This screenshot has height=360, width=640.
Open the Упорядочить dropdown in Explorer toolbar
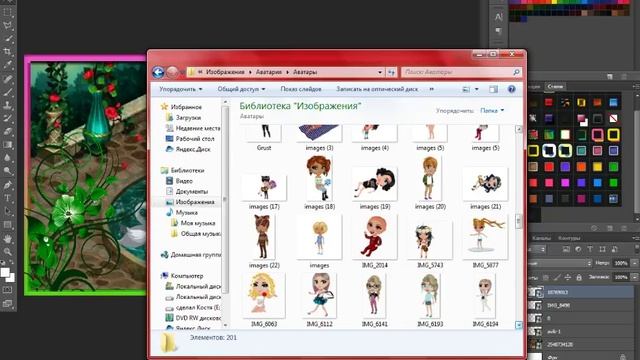click(181, 89)
